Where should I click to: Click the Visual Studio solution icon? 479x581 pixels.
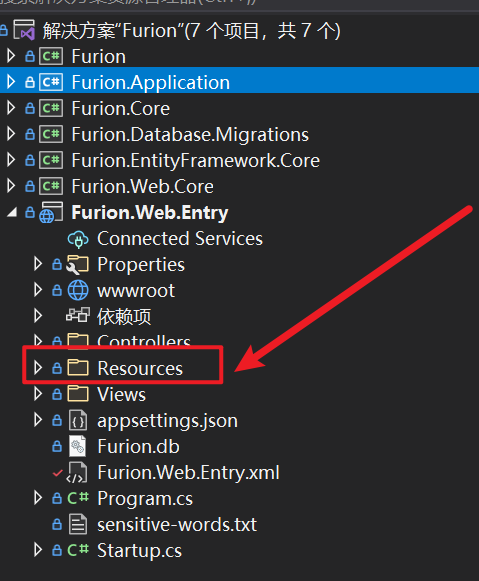pyautogui.click(x=24, y=30)
